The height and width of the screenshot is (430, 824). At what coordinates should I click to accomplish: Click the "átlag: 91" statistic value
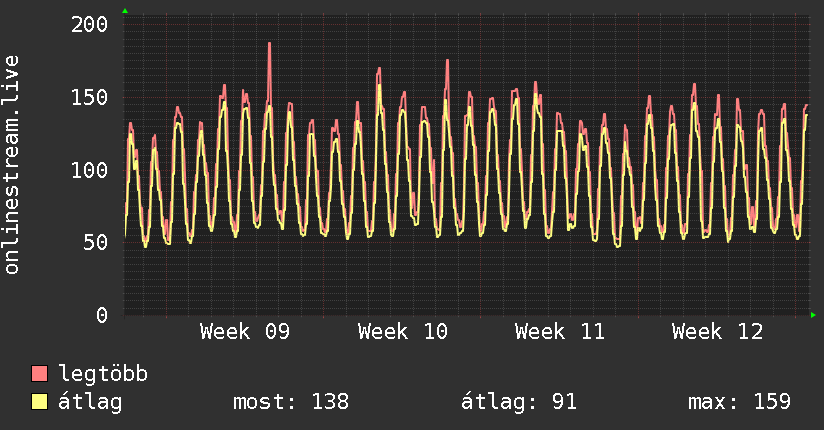coord(519,402)
